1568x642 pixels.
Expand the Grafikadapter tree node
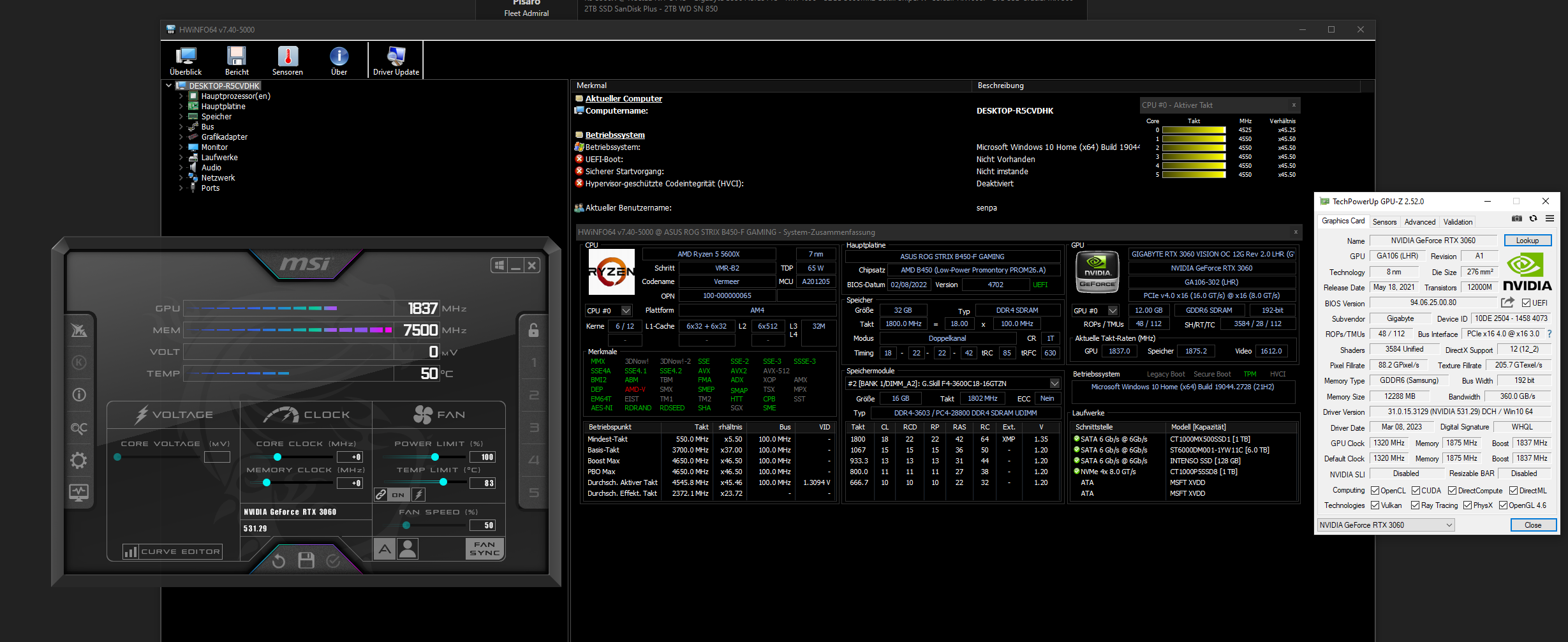point(181,137)
